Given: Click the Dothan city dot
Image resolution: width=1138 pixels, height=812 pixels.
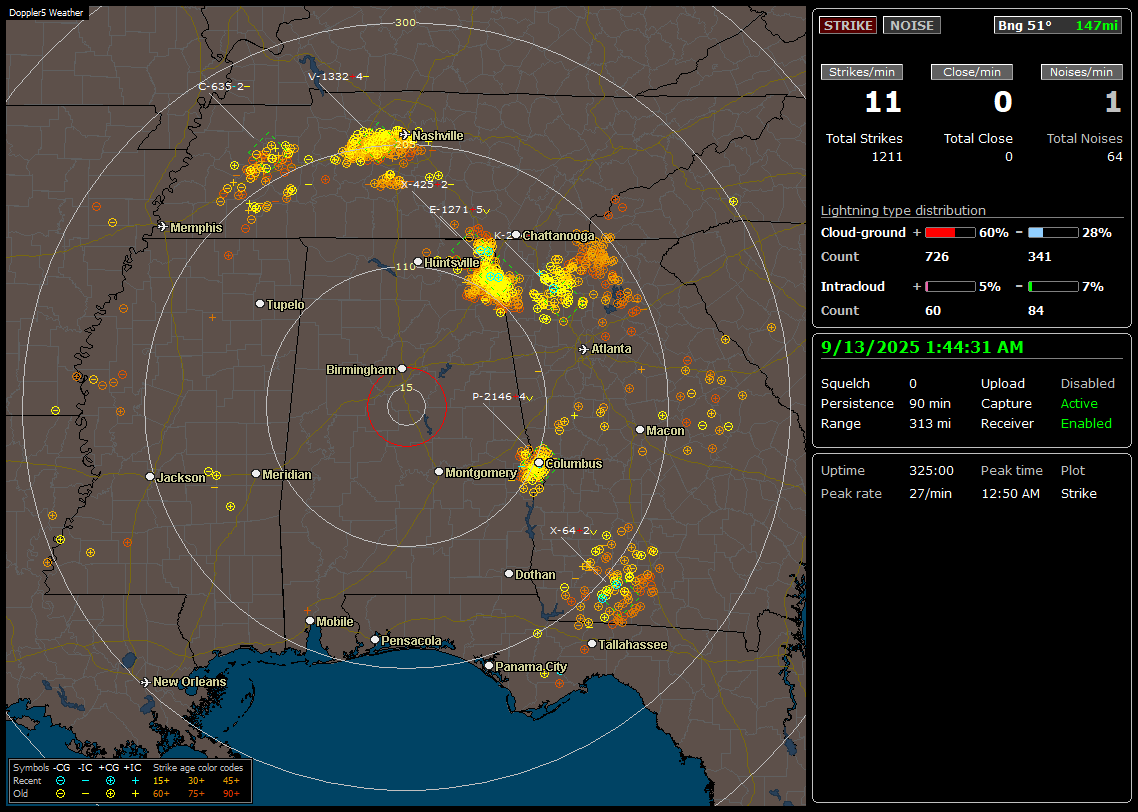Looking at the screenshot, I should [x=509, y=573].
